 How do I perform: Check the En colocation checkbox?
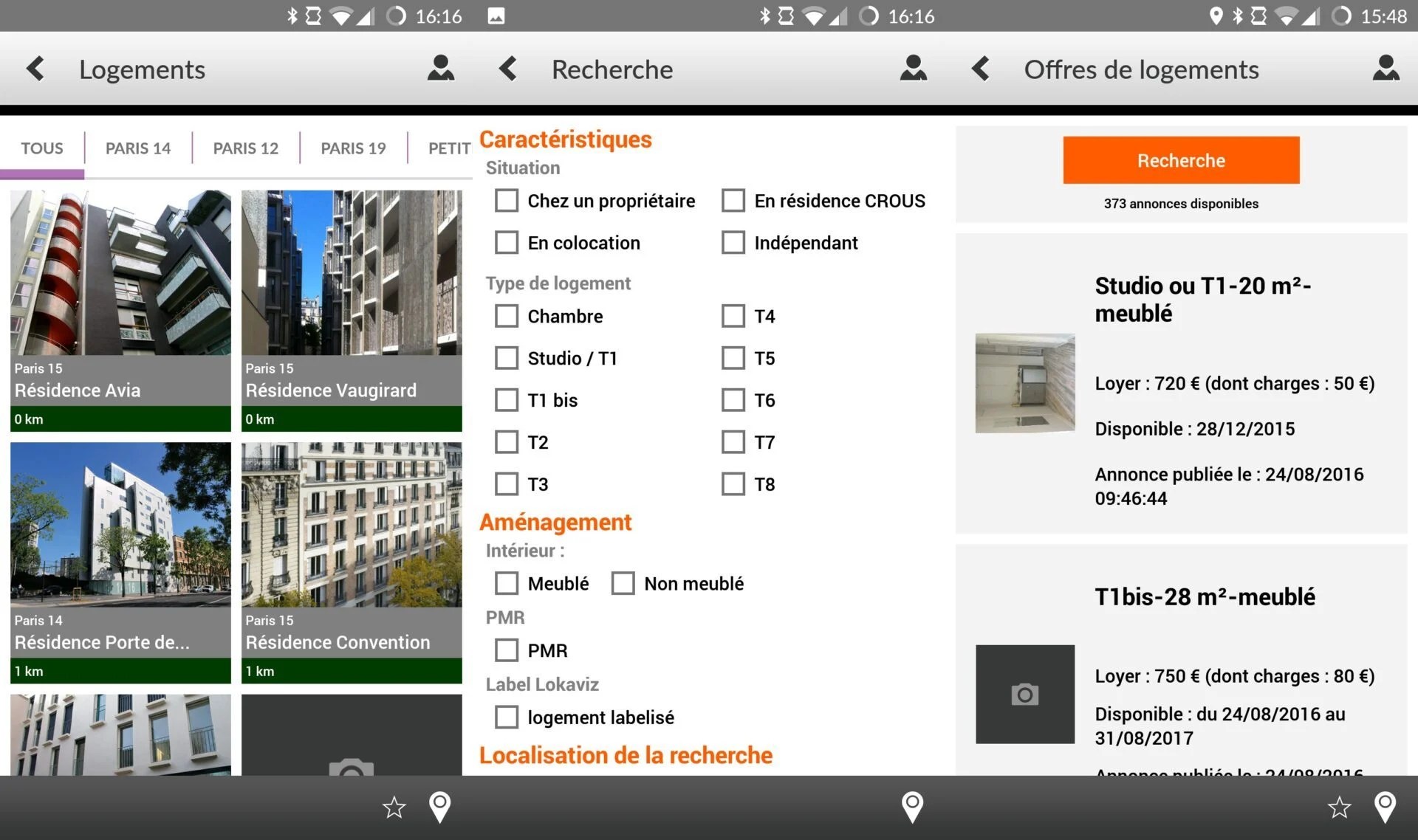[x=506, y=242]
